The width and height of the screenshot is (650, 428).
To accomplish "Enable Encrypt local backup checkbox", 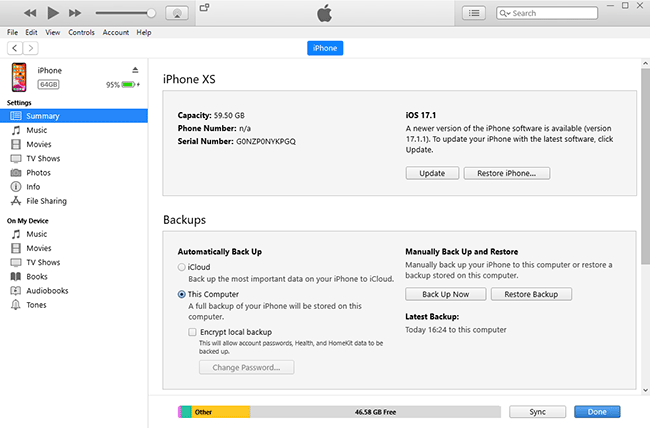I will tap(192, 332).
